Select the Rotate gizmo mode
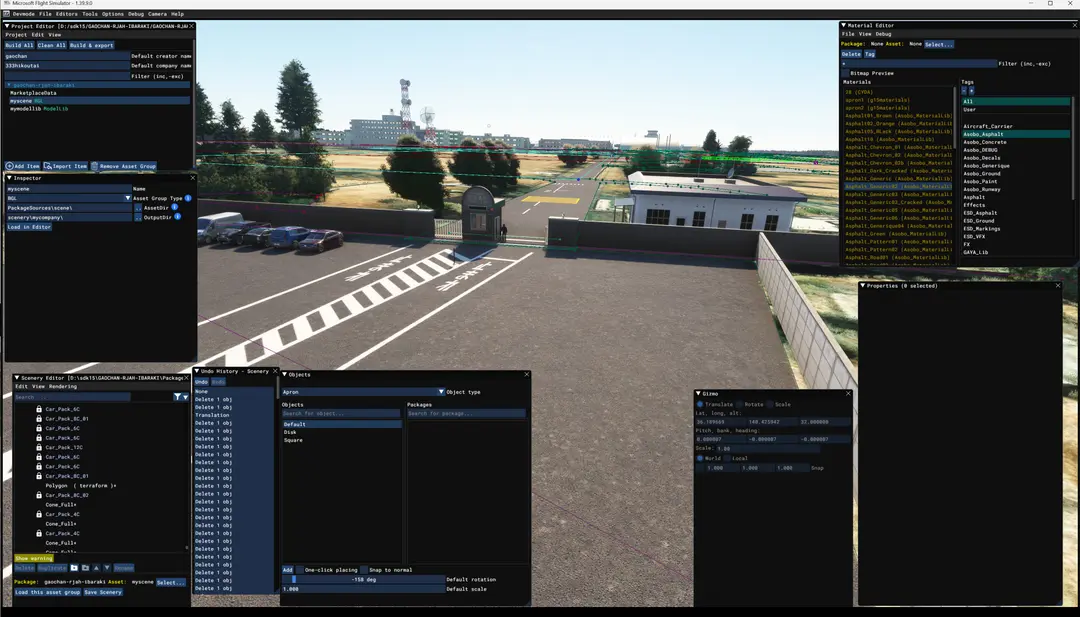This screenshot has height=617, width=1080. pos(740,404)
